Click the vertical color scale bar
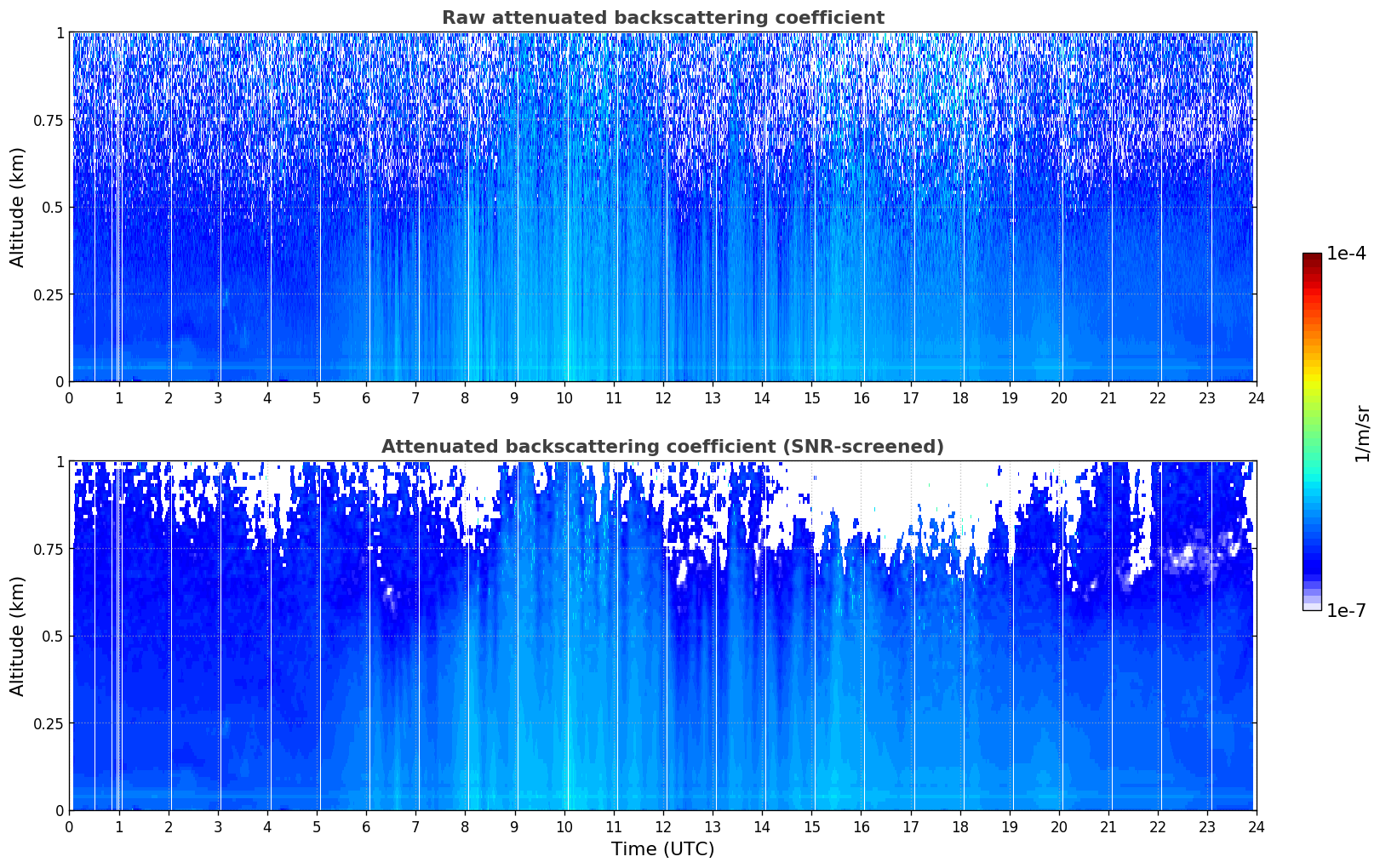Screen dimensions: 1380x868 tap(1312, 431)
